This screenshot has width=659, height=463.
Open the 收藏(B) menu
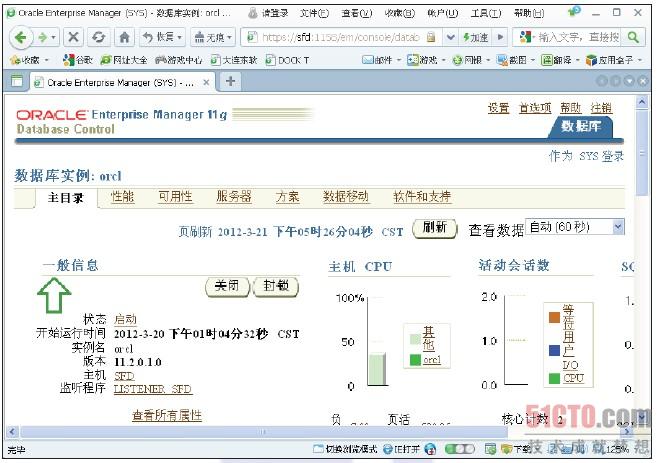pyautogui.click(x=400, y=13)
